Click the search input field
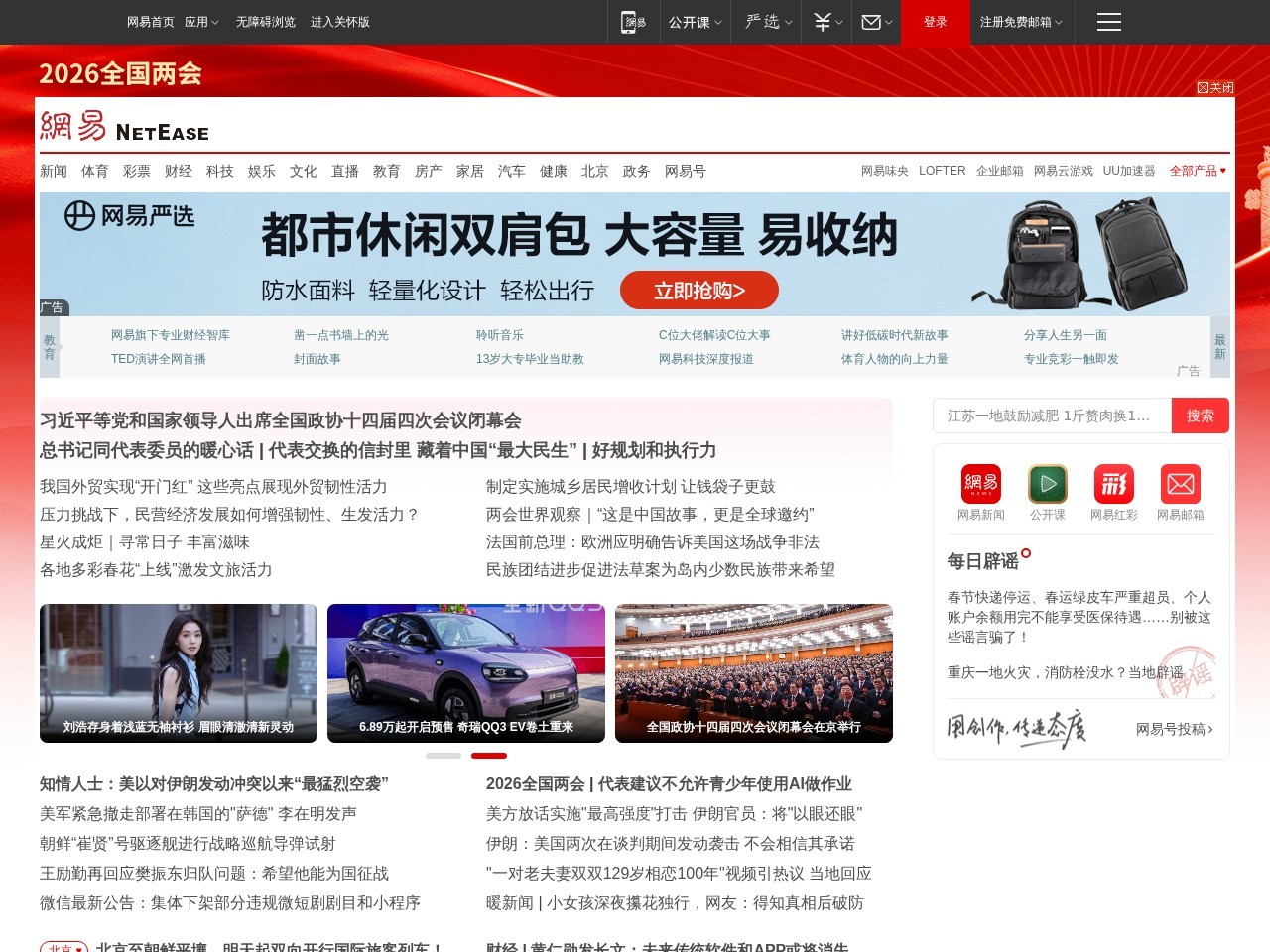Viewport: 1270px width, 952px height. pyautogui.click(x=1052, y=416)
